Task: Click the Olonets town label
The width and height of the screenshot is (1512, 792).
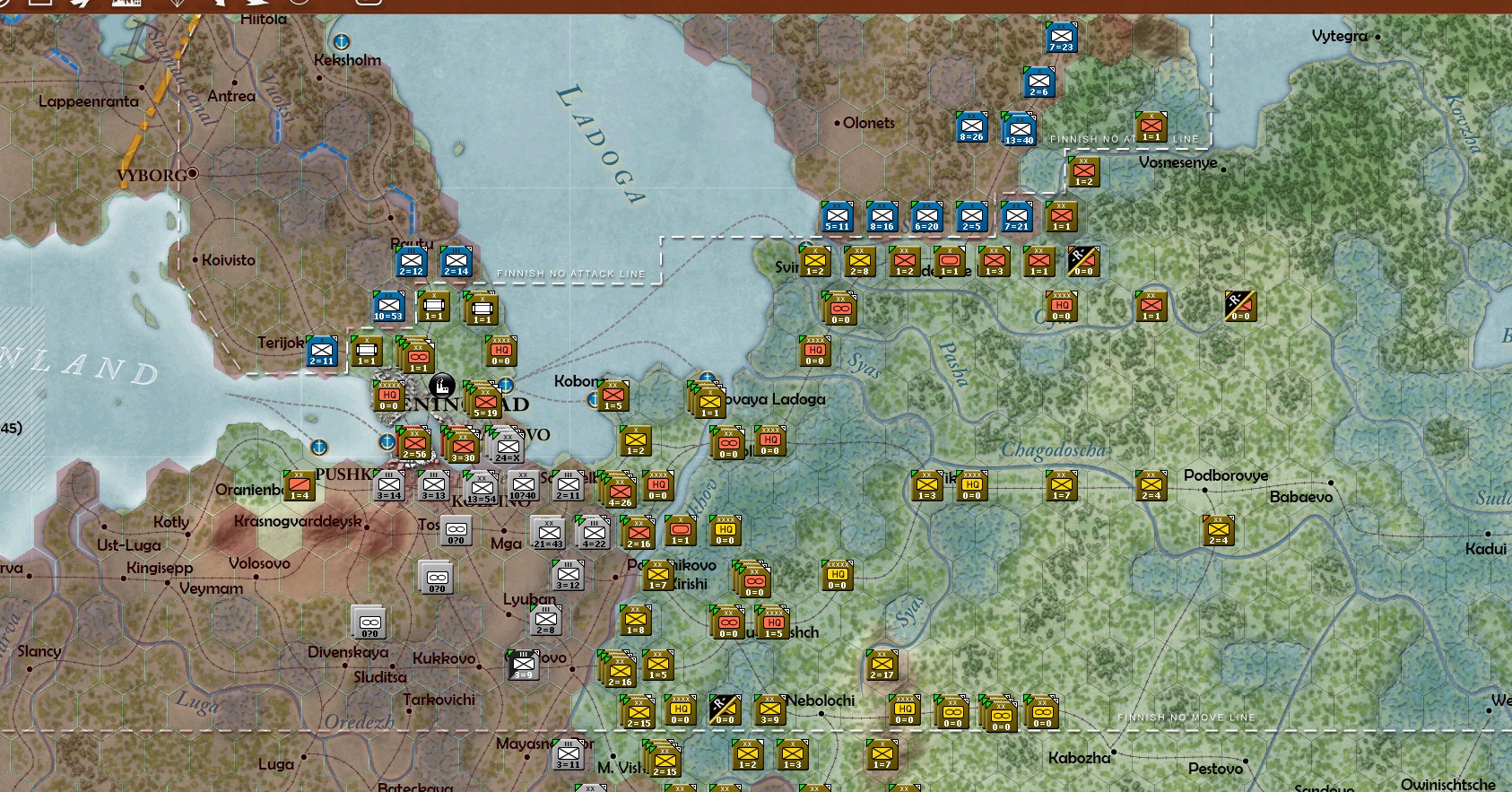Action: tap(869, 123)
